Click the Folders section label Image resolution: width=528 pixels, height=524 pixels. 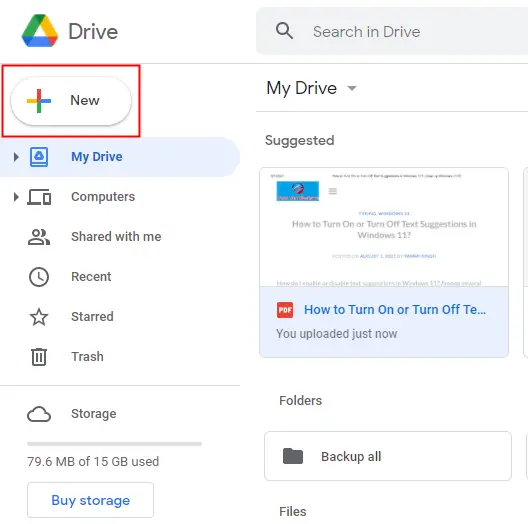(x=300, y=400)
